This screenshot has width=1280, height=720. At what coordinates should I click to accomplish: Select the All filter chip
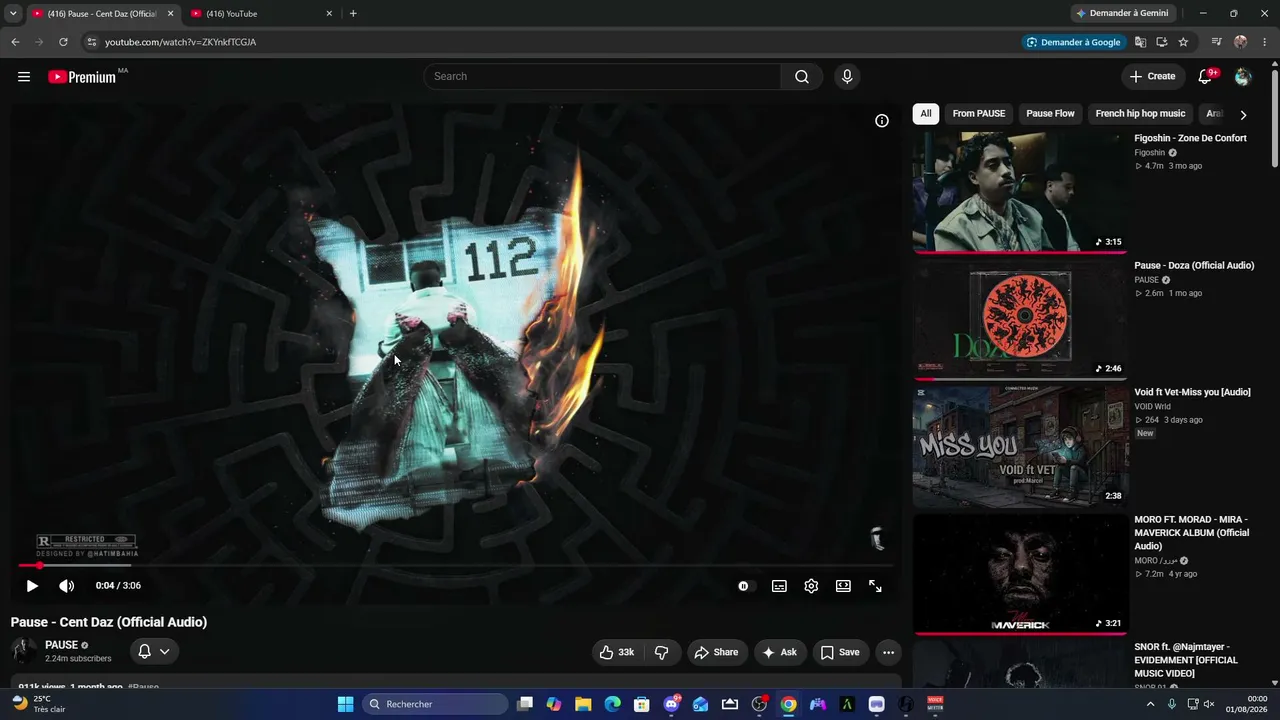pos(926,114)
